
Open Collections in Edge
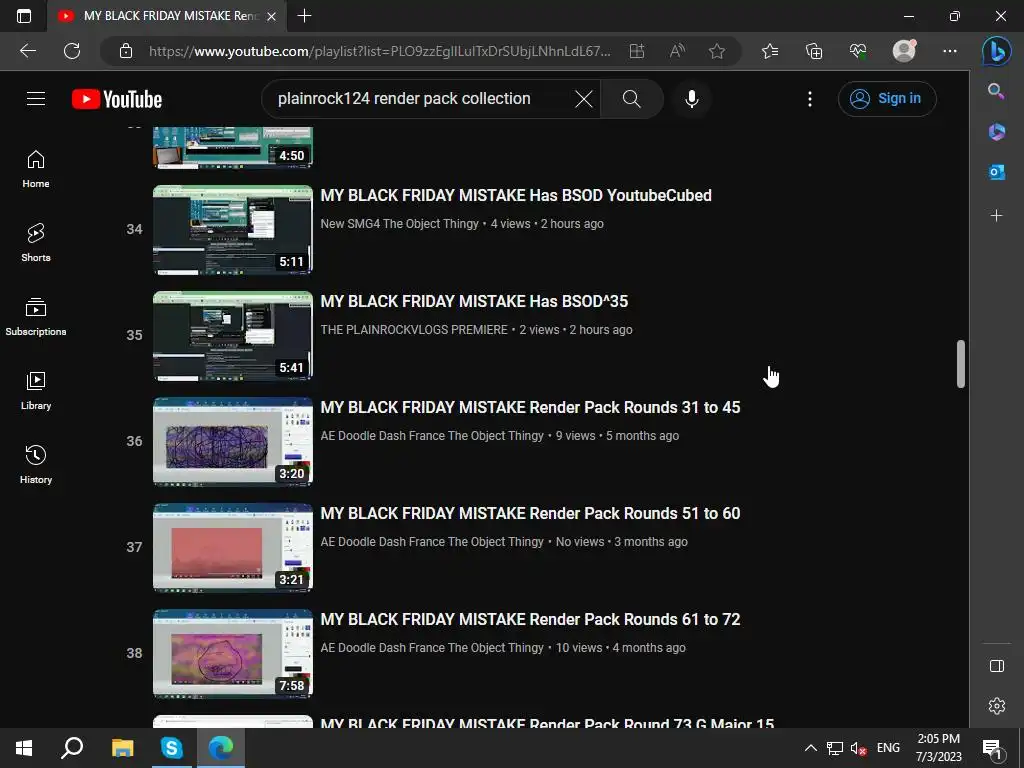[x=814, y=51]
